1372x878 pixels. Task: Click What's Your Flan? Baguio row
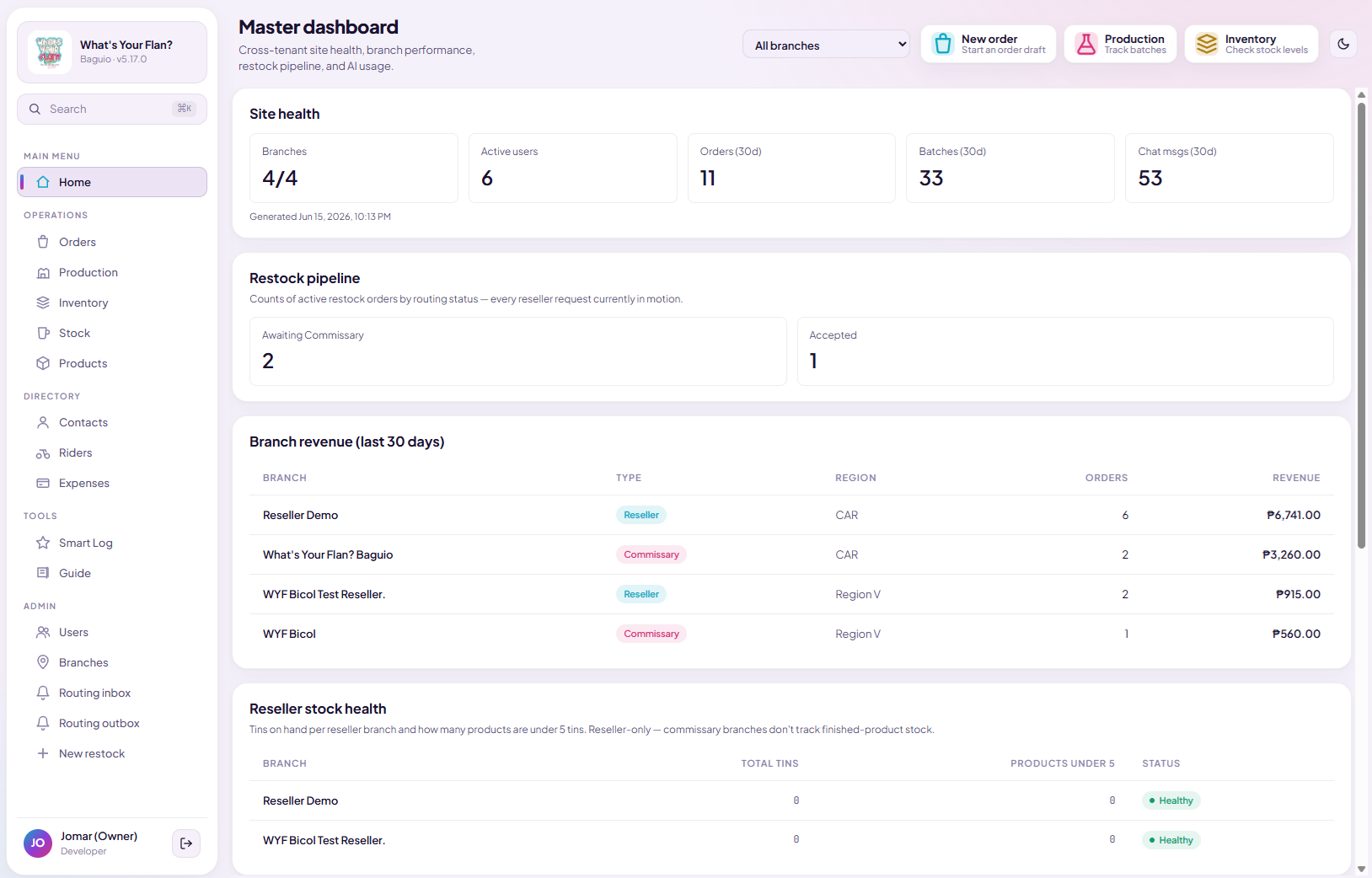[791, 554]
